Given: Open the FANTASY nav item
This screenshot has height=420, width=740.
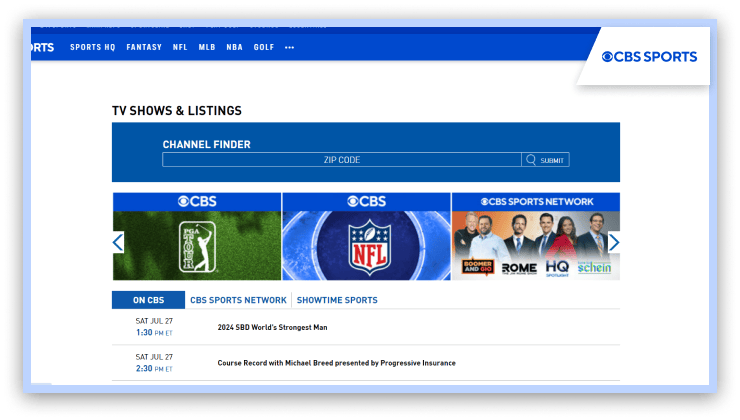Looking at the screenshot, I should coord(144,47).
